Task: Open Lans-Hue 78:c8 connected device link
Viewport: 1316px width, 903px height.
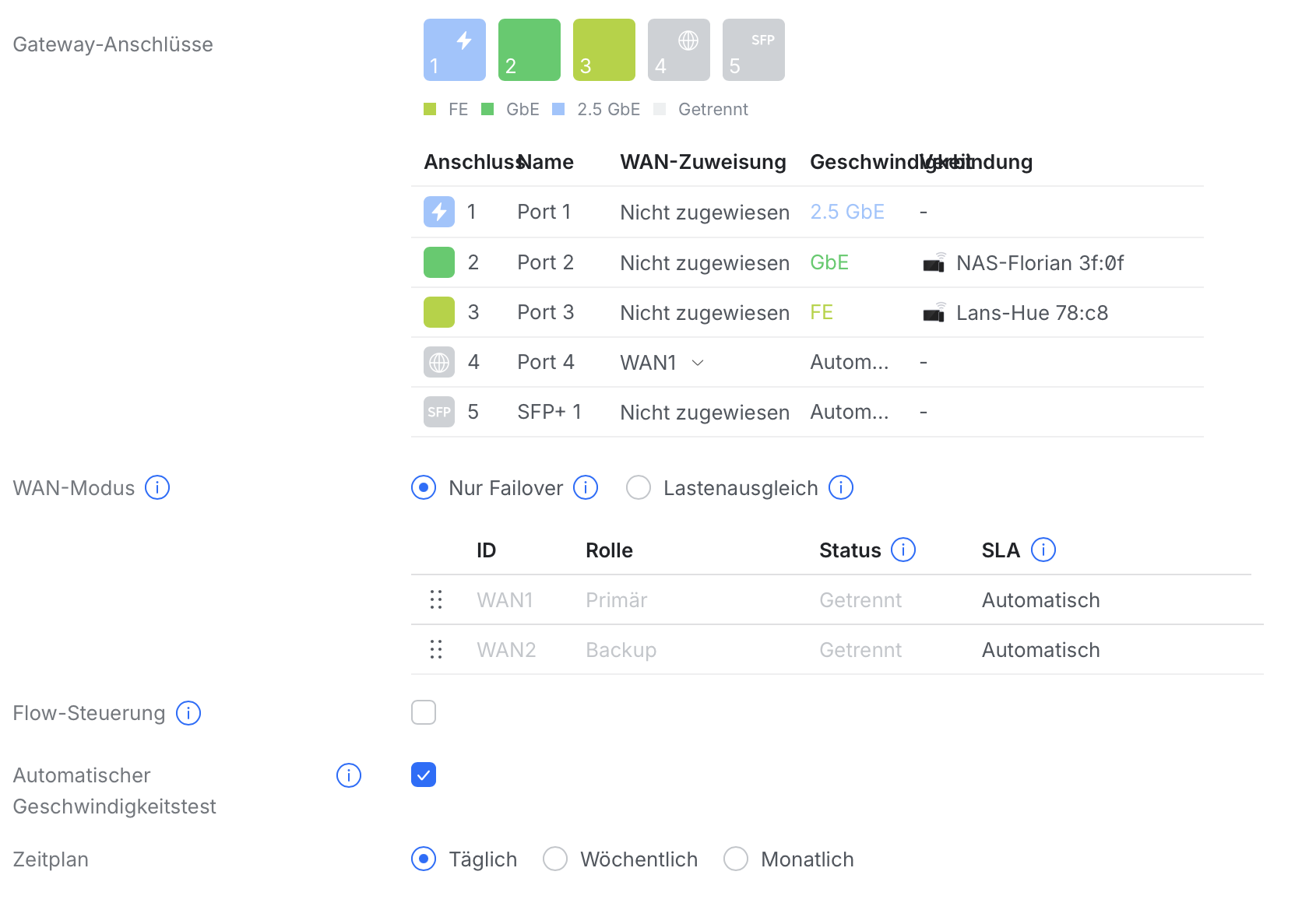Action: (x=1031, y=313)
